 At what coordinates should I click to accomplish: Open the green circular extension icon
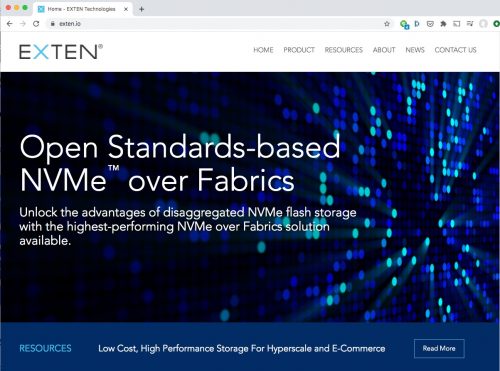[404, 24]
